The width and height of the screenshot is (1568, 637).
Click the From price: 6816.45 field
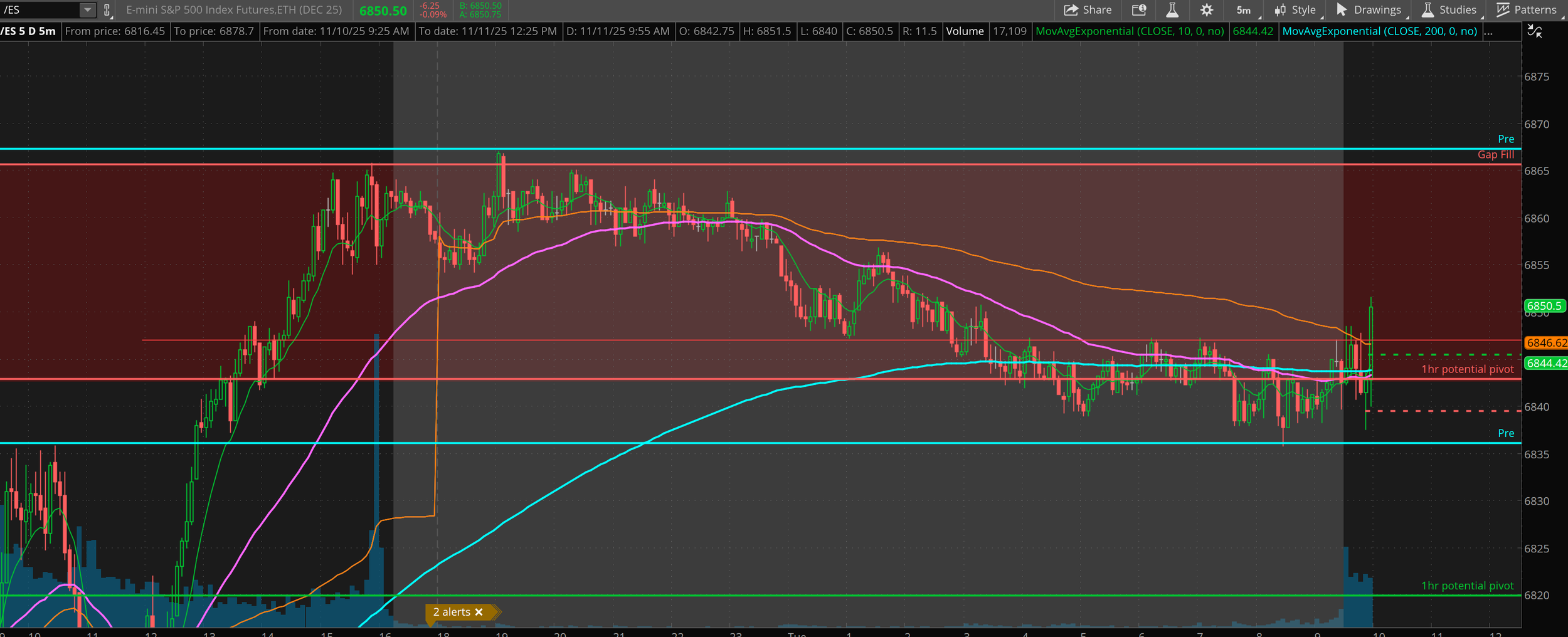point(115,31)
